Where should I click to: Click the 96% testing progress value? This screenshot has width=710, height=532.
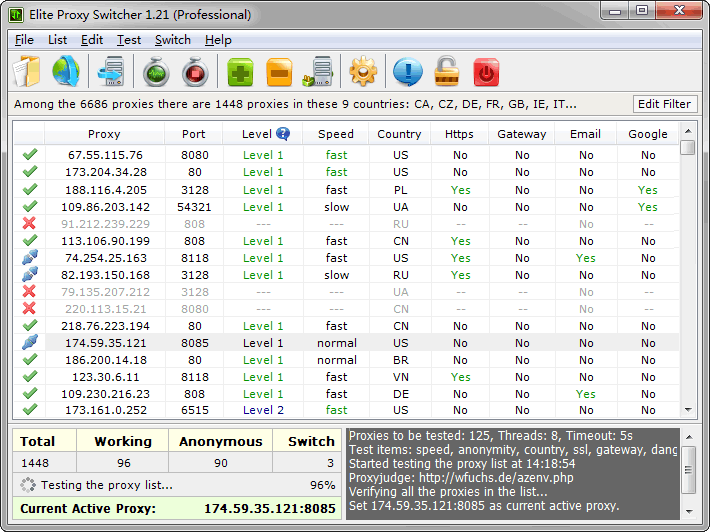tap(322, 485)
